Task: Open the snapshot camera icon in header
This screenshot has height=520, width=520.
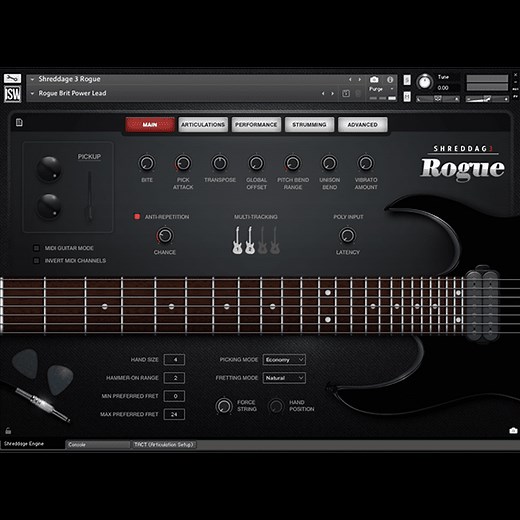Action: pyautogui.click(x=374, y=79)
